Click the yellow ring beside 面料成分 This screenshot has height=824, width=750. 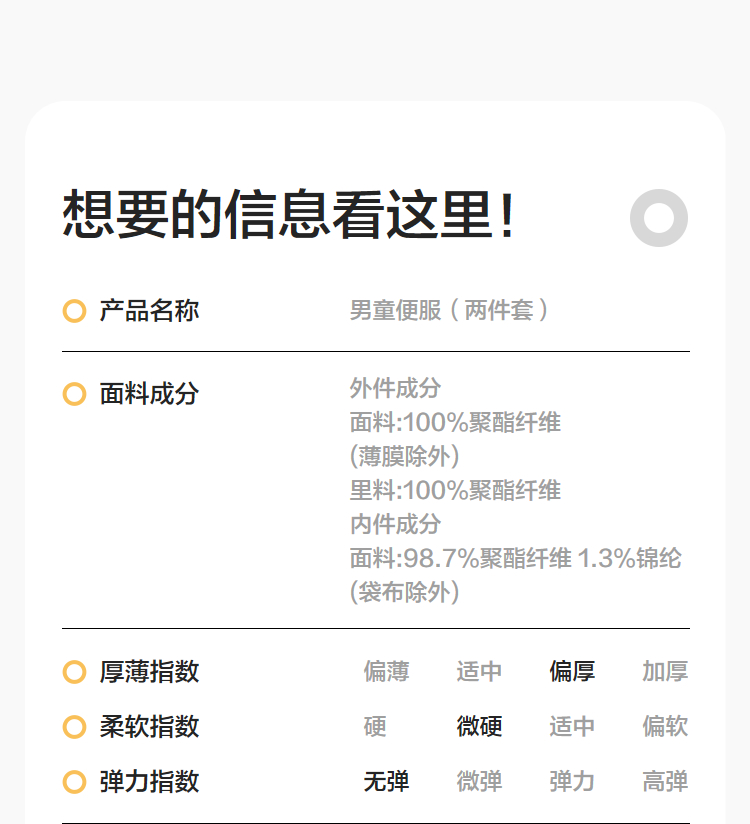pyautogui.click(x=74, y=394)
